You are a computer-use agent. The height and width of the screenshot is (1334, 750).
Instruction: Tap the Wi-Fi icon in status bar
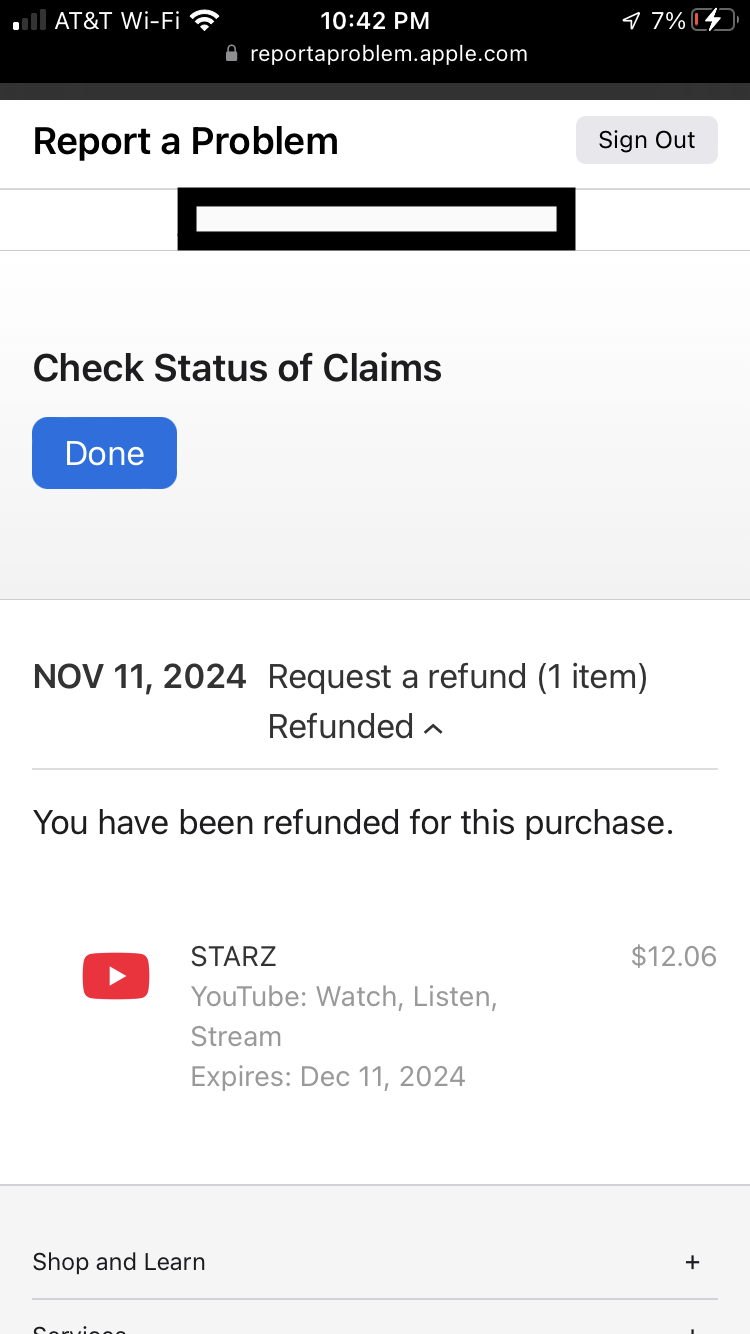[x=205, y=20]
